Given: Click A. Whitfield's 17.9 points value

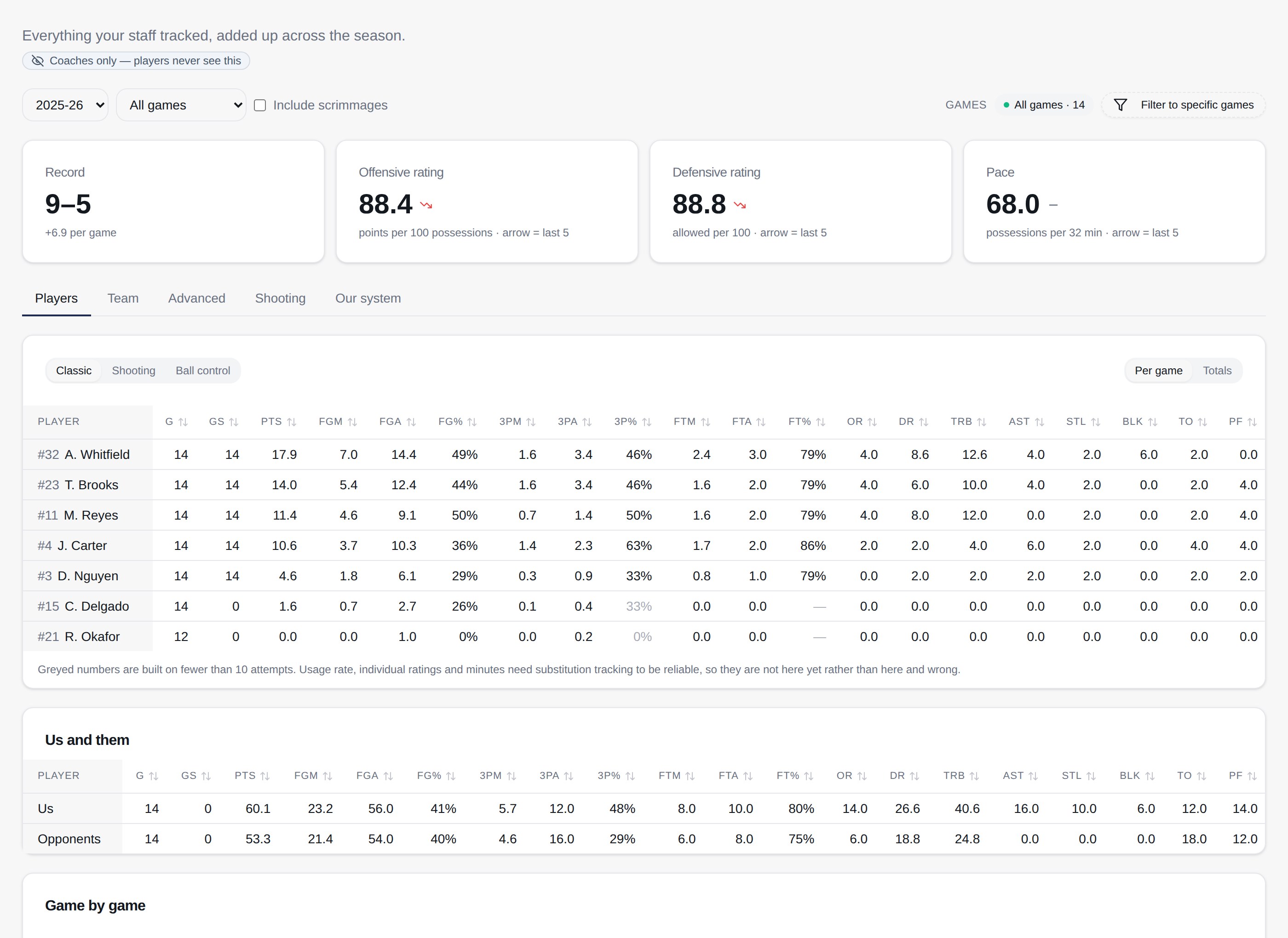Looking at the screenshot, I should (284, 455).
